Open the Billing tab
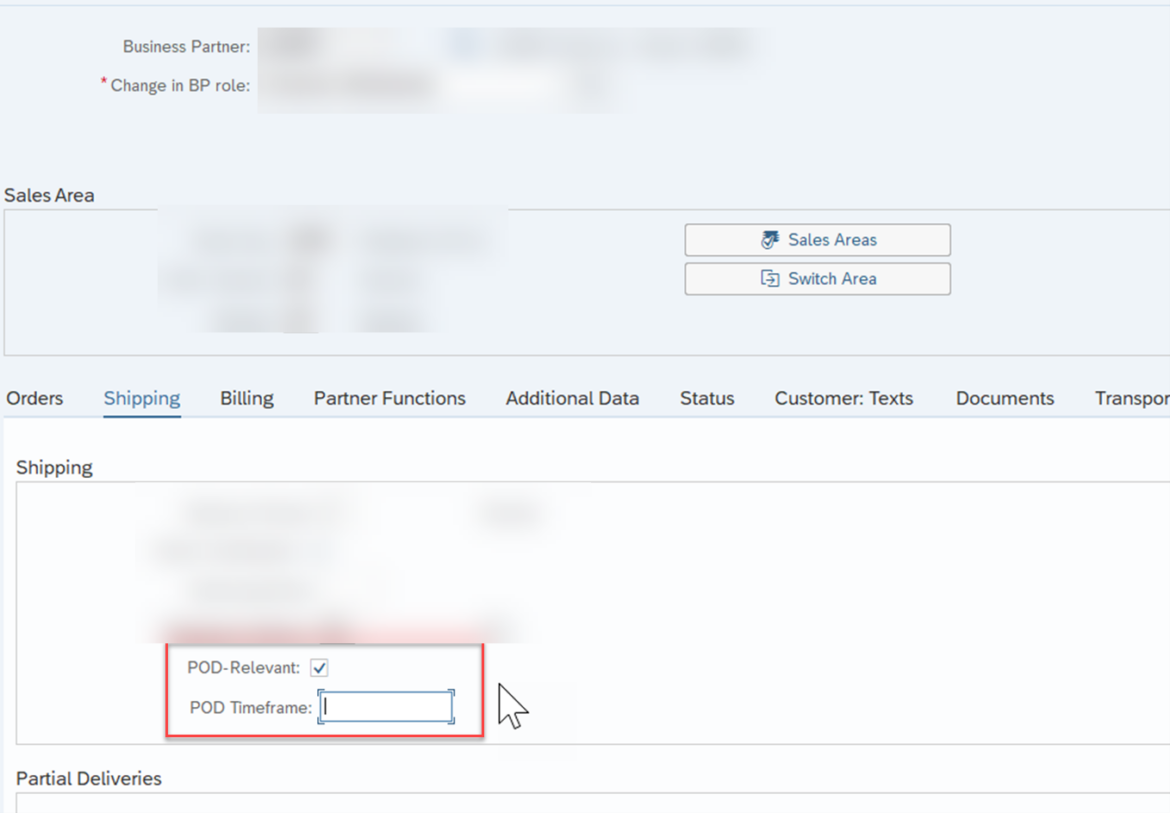Screen dimensions: 1170x813 [246, 397]
